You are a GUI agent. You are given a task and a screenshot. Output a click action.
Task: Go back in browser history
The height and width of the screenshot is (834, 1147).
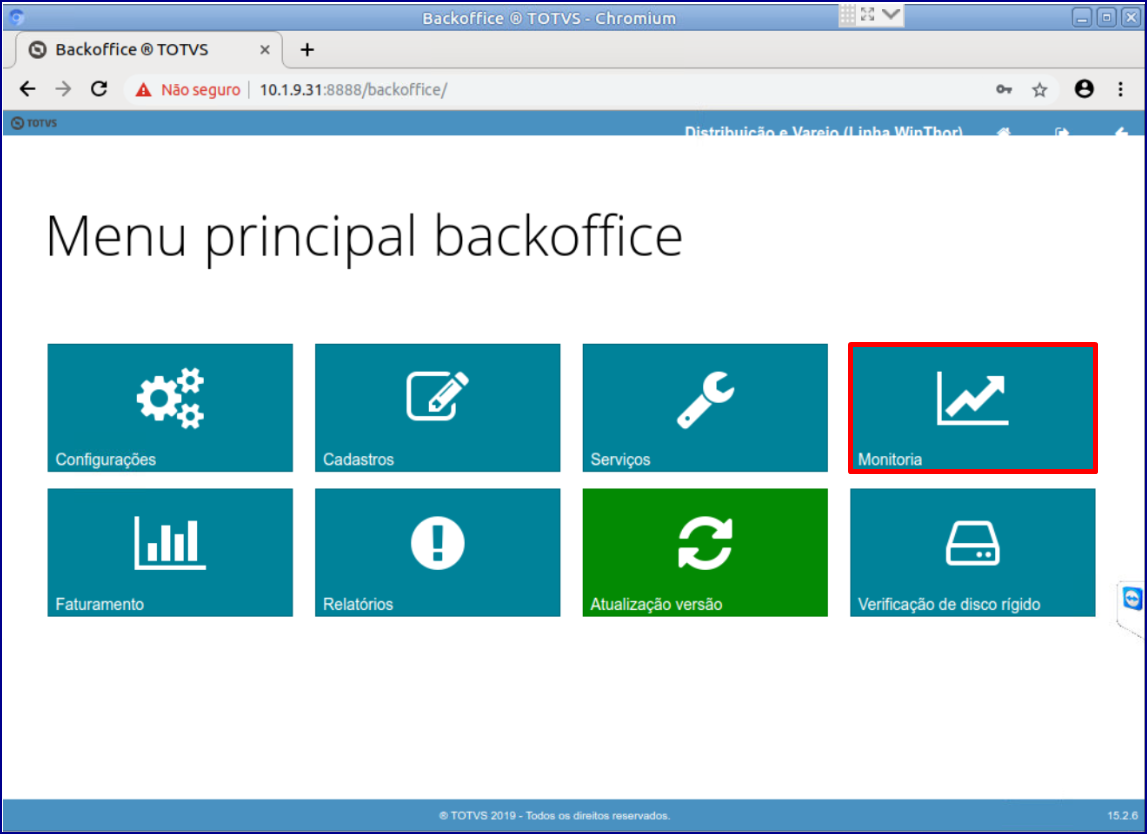click(28, 89)
